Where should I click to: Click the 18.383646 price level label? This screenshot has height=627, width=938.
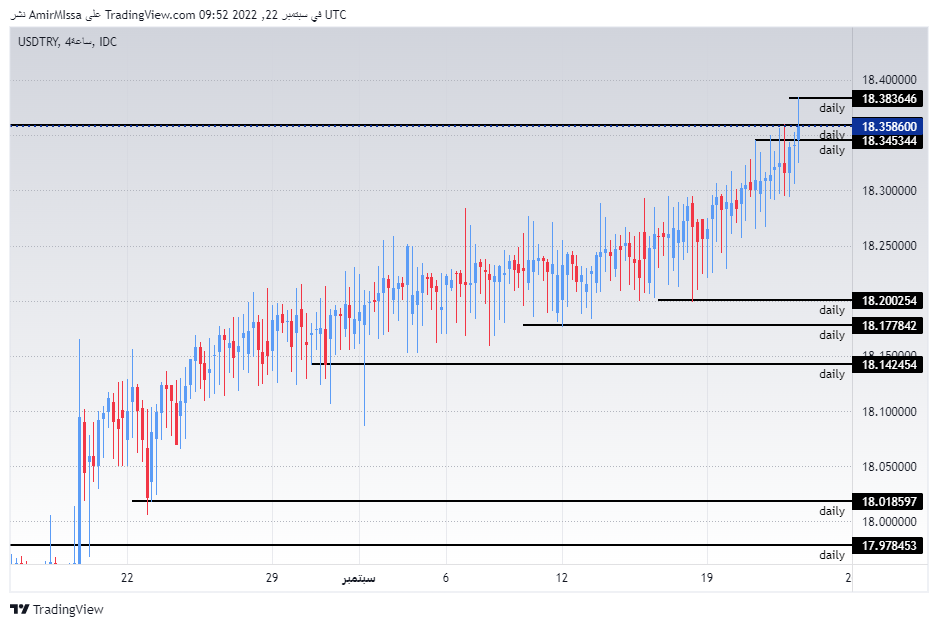pyautogui.click(x=889, y=99)
